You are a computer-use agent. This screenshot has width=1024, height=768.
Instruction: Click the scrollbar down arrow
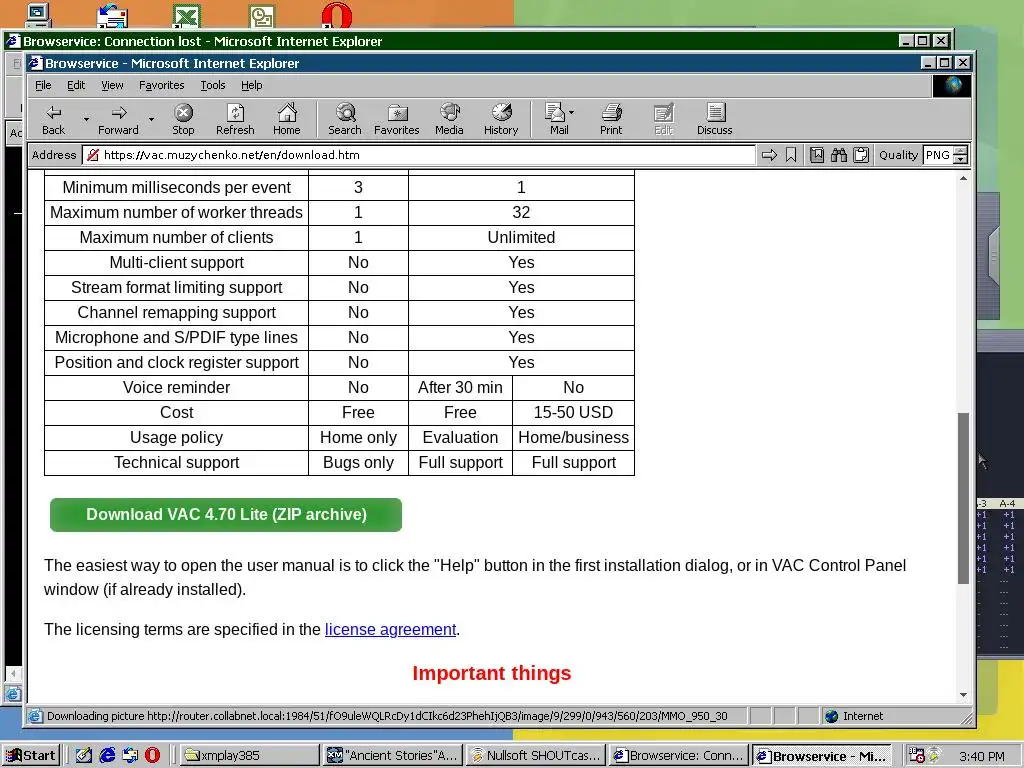963,696
